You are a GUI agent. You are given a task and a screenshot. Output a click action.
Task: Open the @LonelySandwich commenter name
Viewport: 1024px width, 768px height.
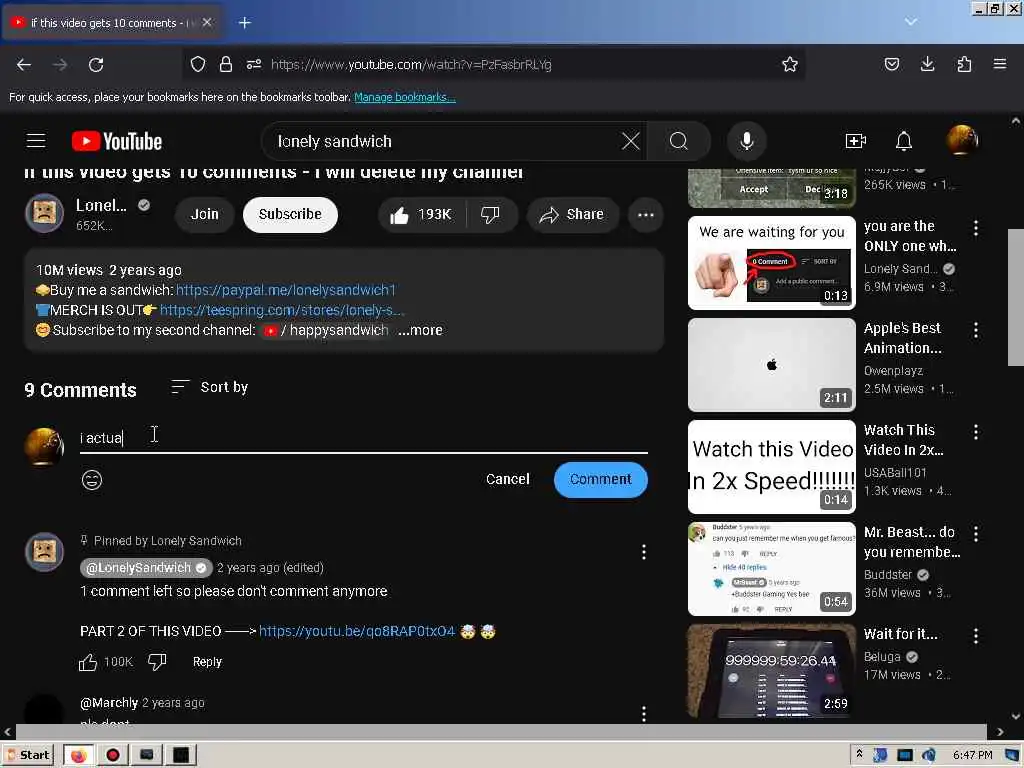click(x=146, y=568)
